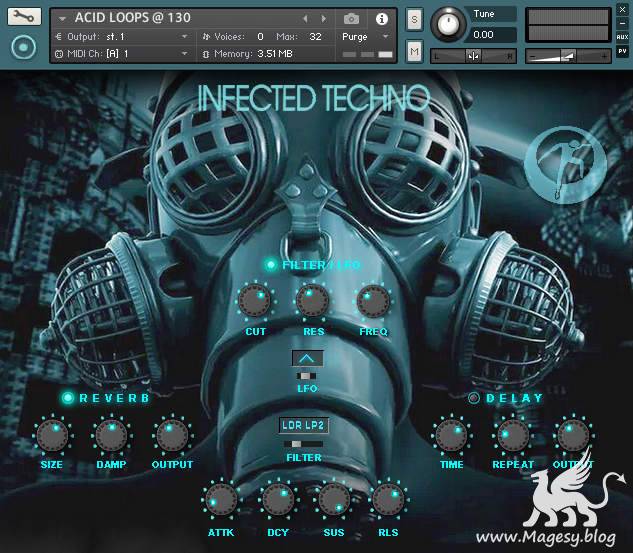
Task: Open the LDR LP2 filter type selector
Action: point(304,425)
